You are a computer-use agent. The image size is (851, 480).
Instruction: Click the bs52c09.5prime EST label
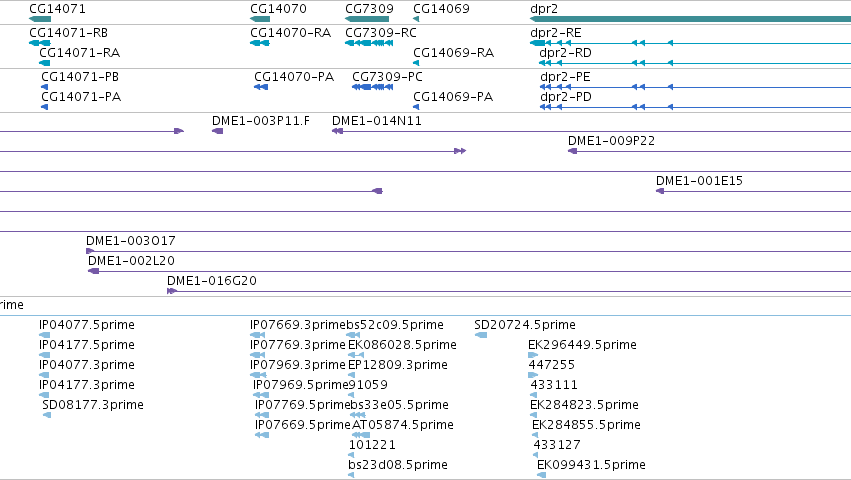tap(395, 325)
